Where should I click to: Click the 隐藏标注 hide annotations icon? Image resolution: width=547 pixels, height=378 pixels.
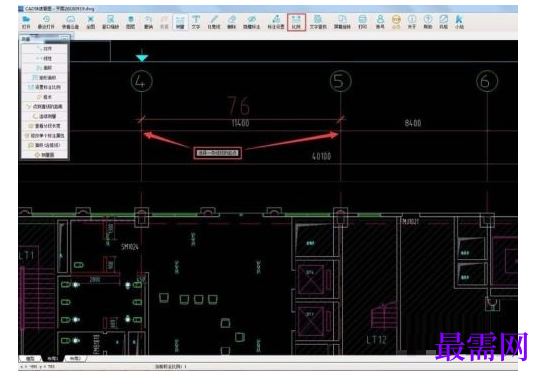pyautogui.click(x=252, y=22)
